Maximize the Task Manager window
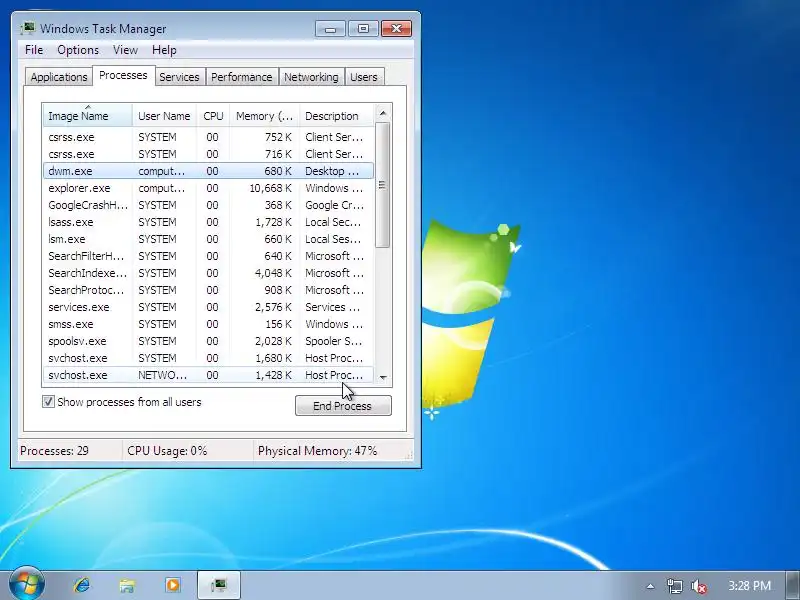 coord(363,29)
